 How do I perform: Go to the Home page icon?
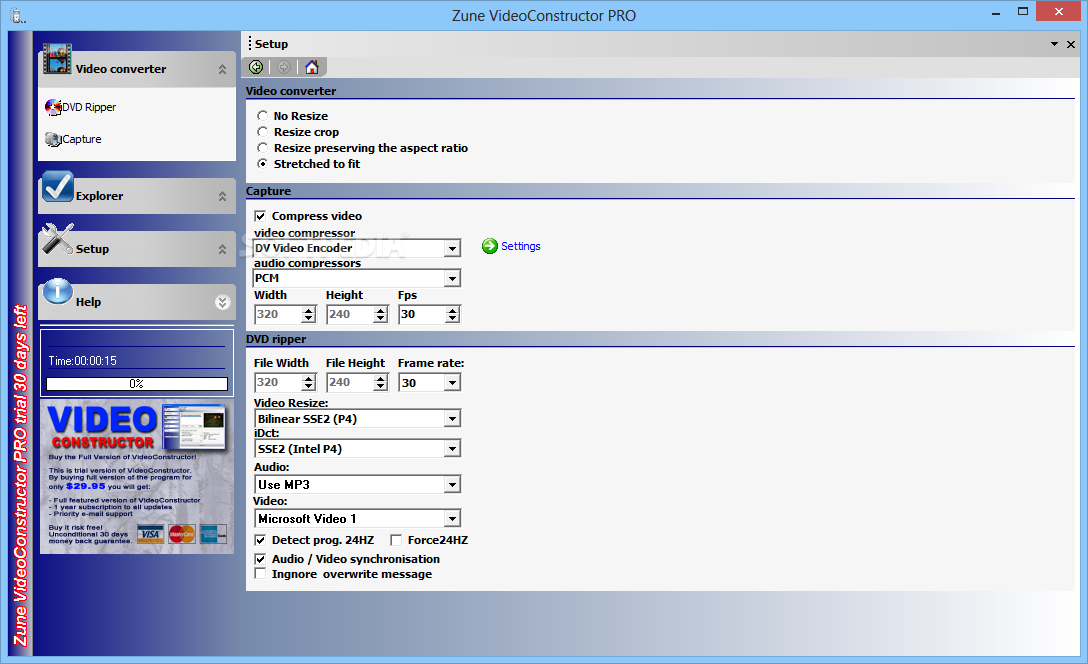point(312,67)
